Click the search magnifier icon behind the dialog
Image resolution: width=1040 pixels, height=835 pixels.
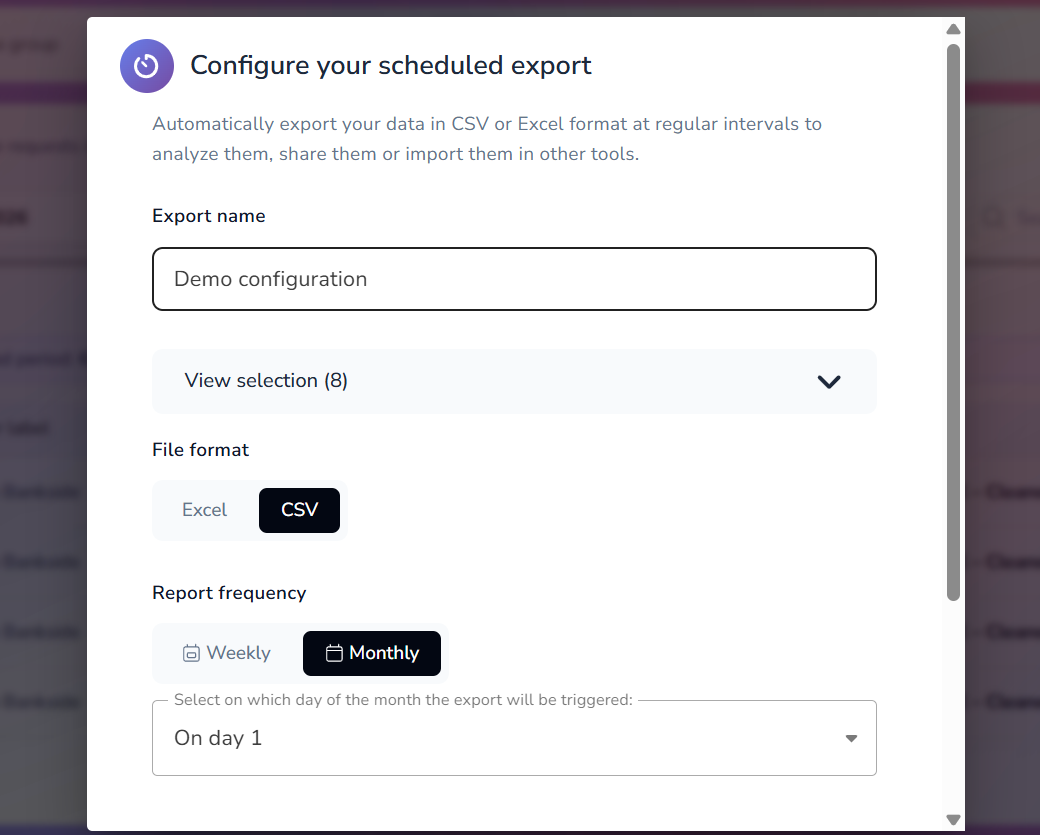pyautogui.click(x=991, y=217)
